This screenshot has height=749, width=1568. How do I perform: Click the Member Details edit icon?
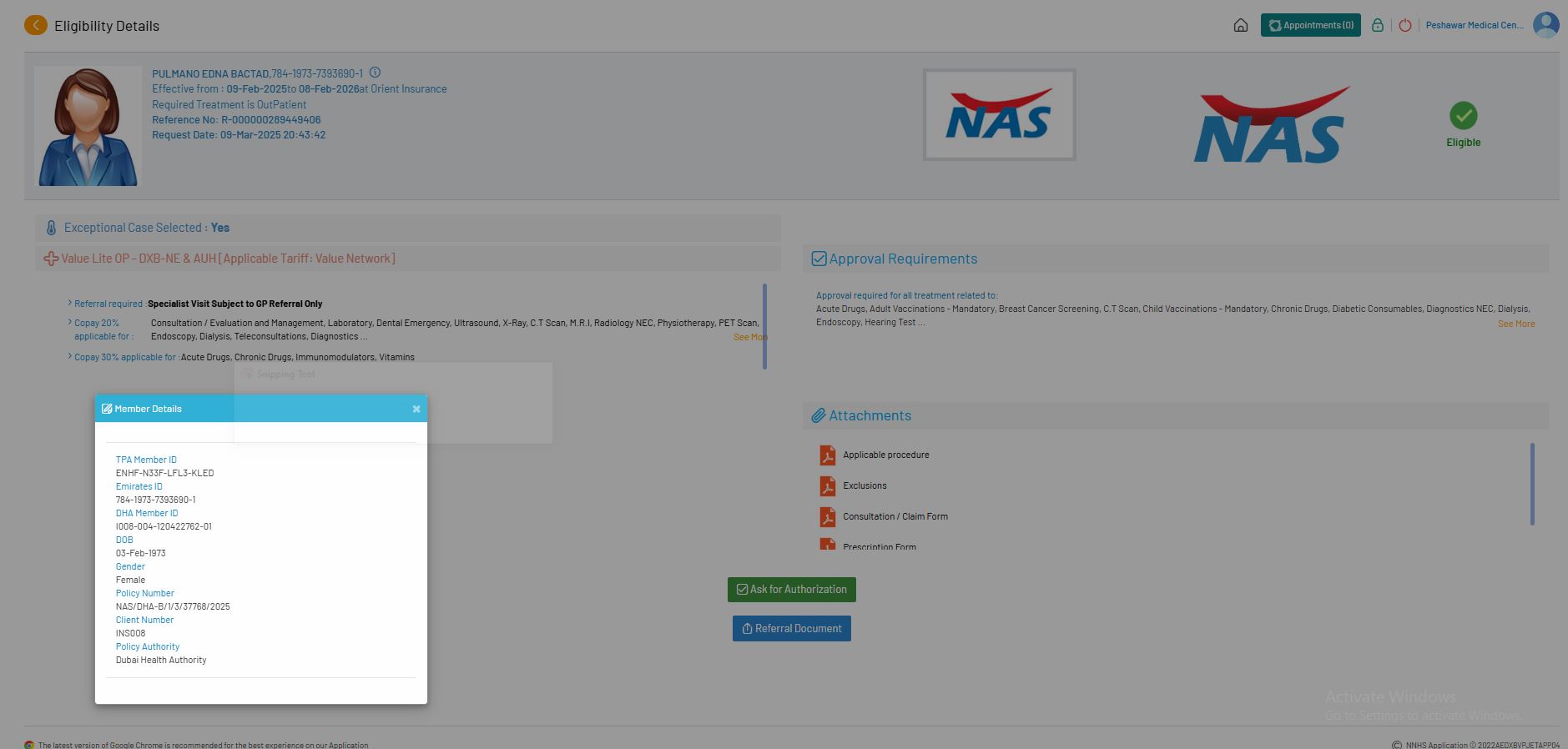pos(107,409)
